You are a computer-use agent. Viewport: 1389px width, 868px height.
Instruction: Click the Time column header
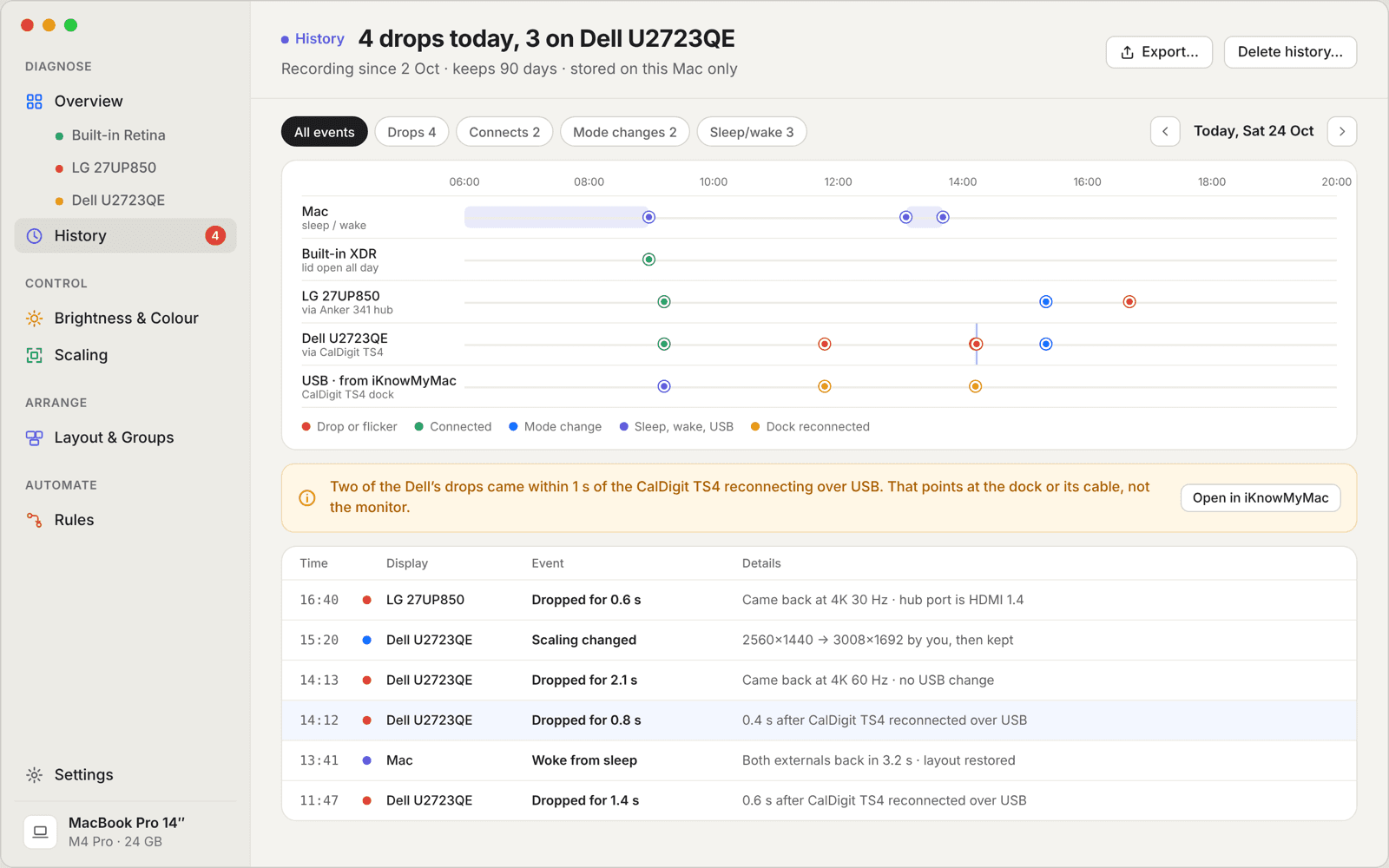click(x=313, y=563)
